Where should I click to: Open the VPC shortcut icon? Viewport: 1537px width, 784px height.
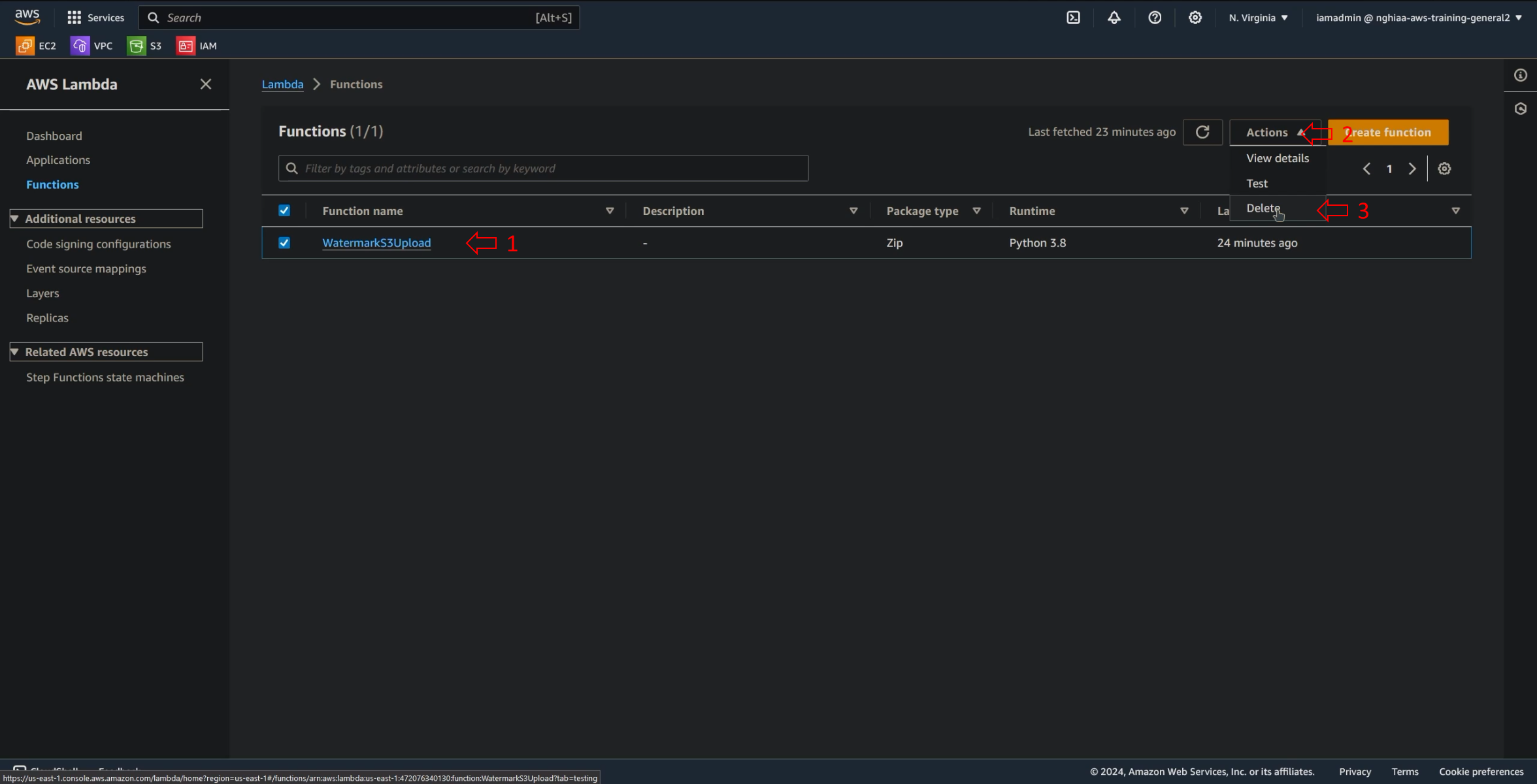tap(80, 46)
